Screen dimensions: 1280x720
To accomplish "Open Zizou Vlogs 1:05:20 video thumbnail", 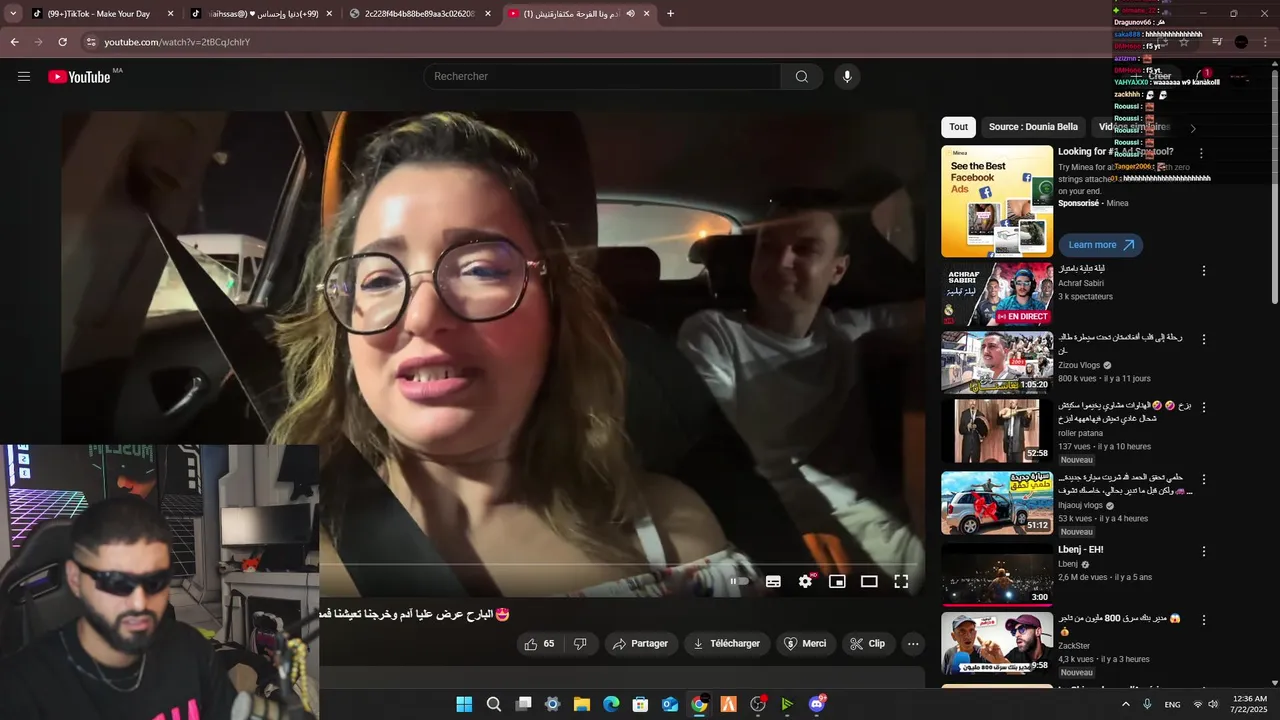I will pyautogui.click(x=997, y=363).
